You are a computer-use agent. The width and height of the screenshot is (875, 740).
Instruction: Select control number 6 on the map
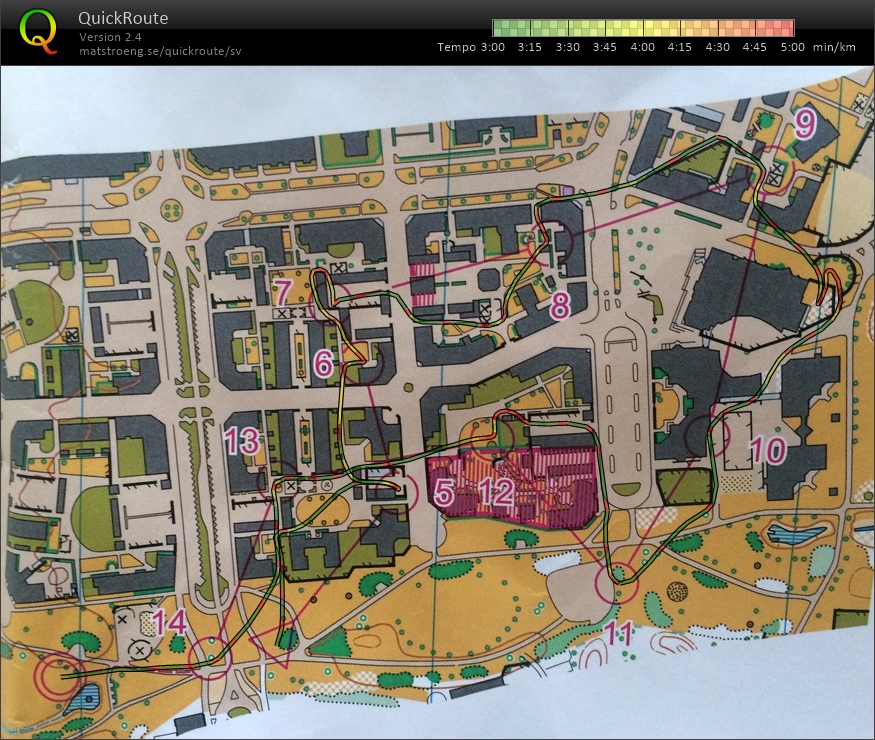pos(324,364)
